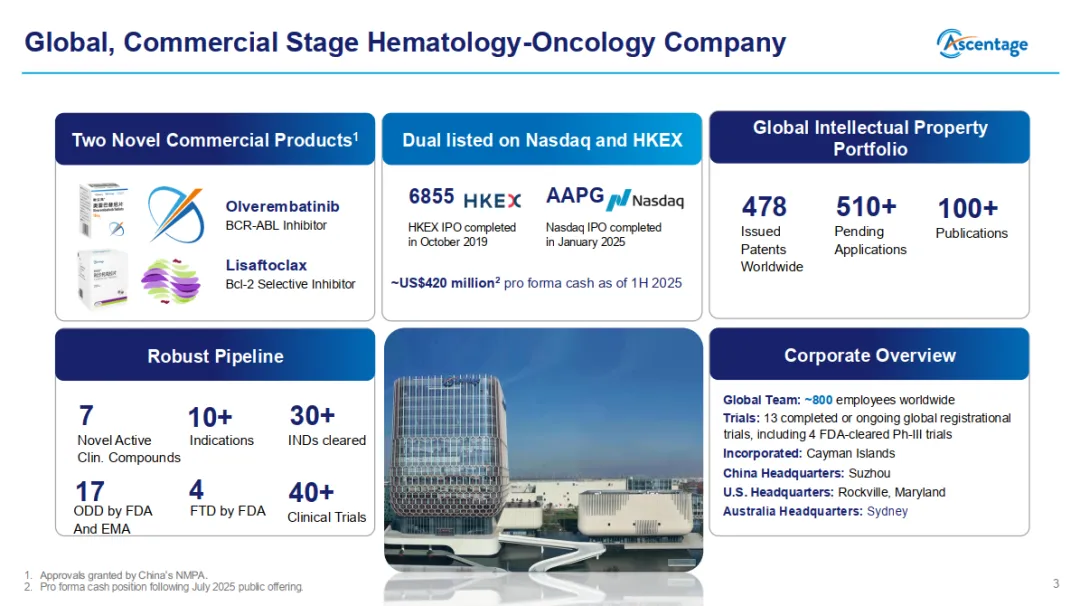Click the Ascentage logo in top-right corner
The width and height of the screenshot is (1080, 606).
(x=982, y=43)
